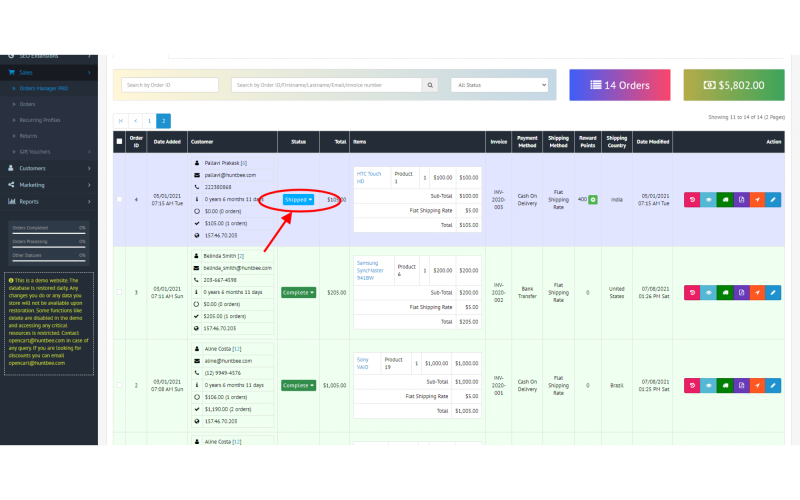Click email pallavi@huntbee.com
The image size is (800, 500).
pyautogui.click(x=230, y=175)
